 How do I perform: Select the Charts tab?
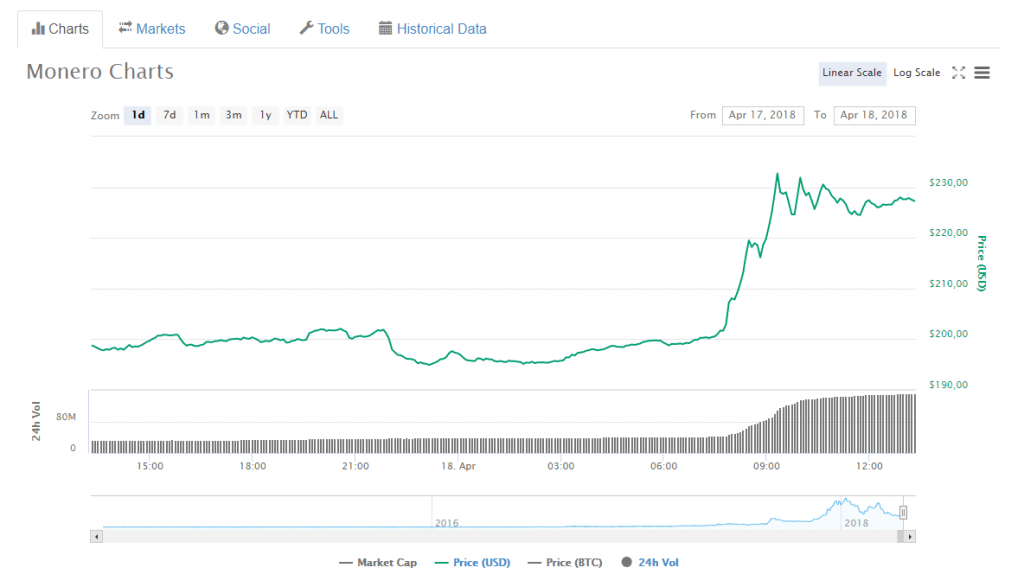pos(60,29)
